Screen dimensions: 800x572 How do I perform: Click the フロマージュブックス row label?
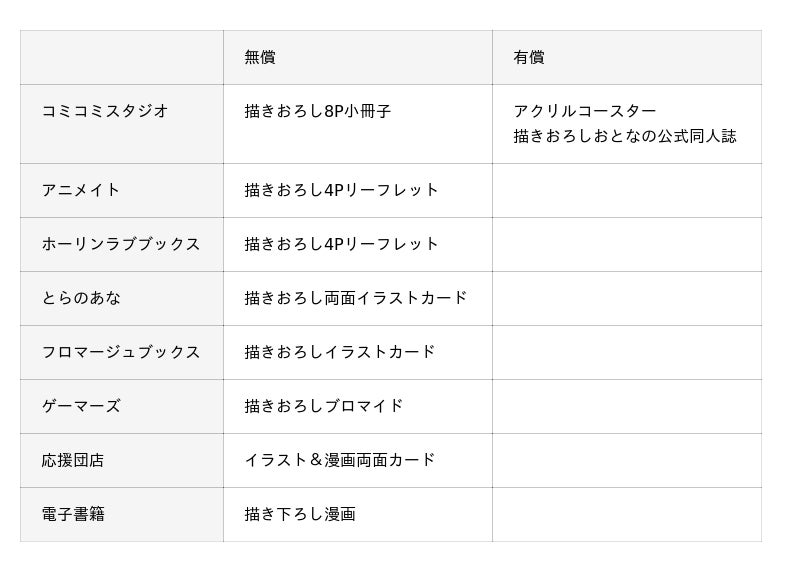pyautogui.click(x=122, y=353)
